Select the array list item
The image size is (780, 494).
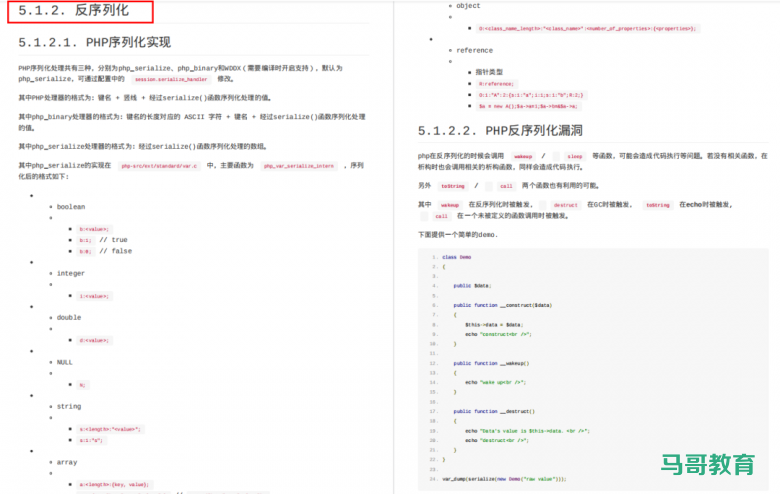click(68, 462)
